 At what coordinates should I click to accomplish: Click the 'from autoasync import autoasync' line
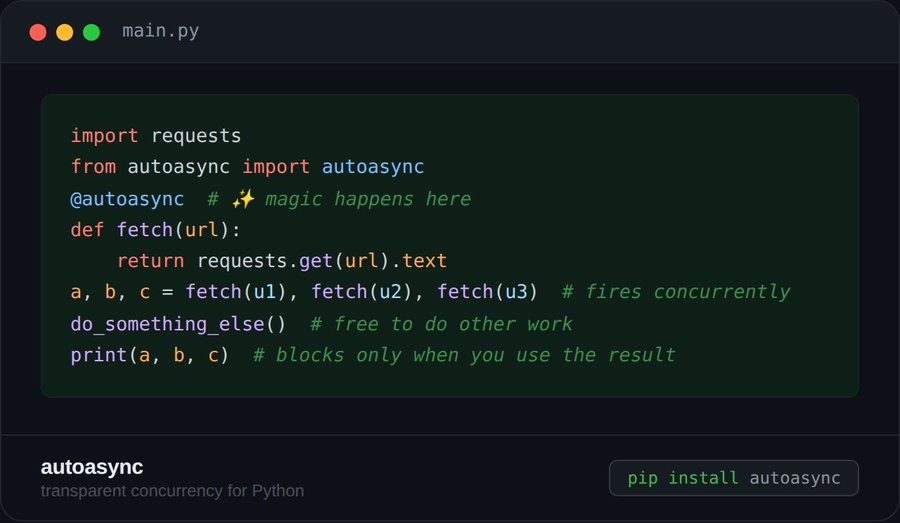tap(247, 167)
